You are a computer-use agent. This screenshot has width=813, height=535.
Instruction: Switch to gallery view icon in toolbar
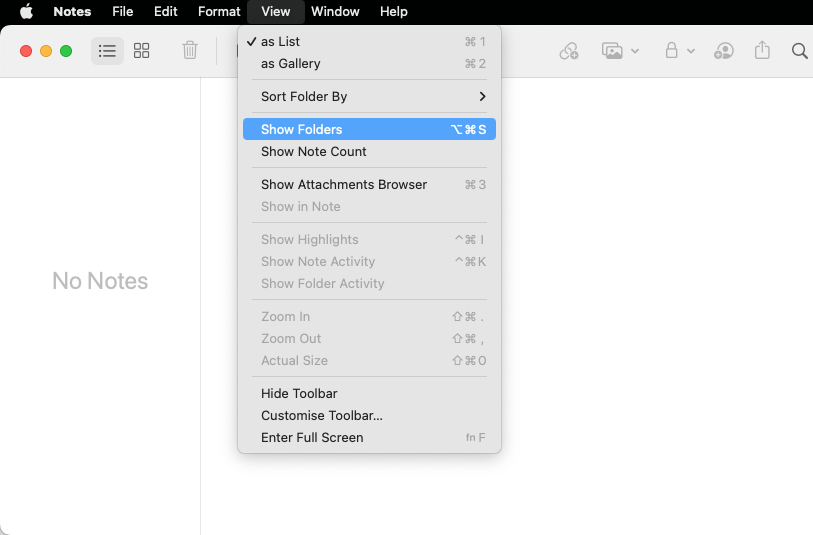[142, 51]
